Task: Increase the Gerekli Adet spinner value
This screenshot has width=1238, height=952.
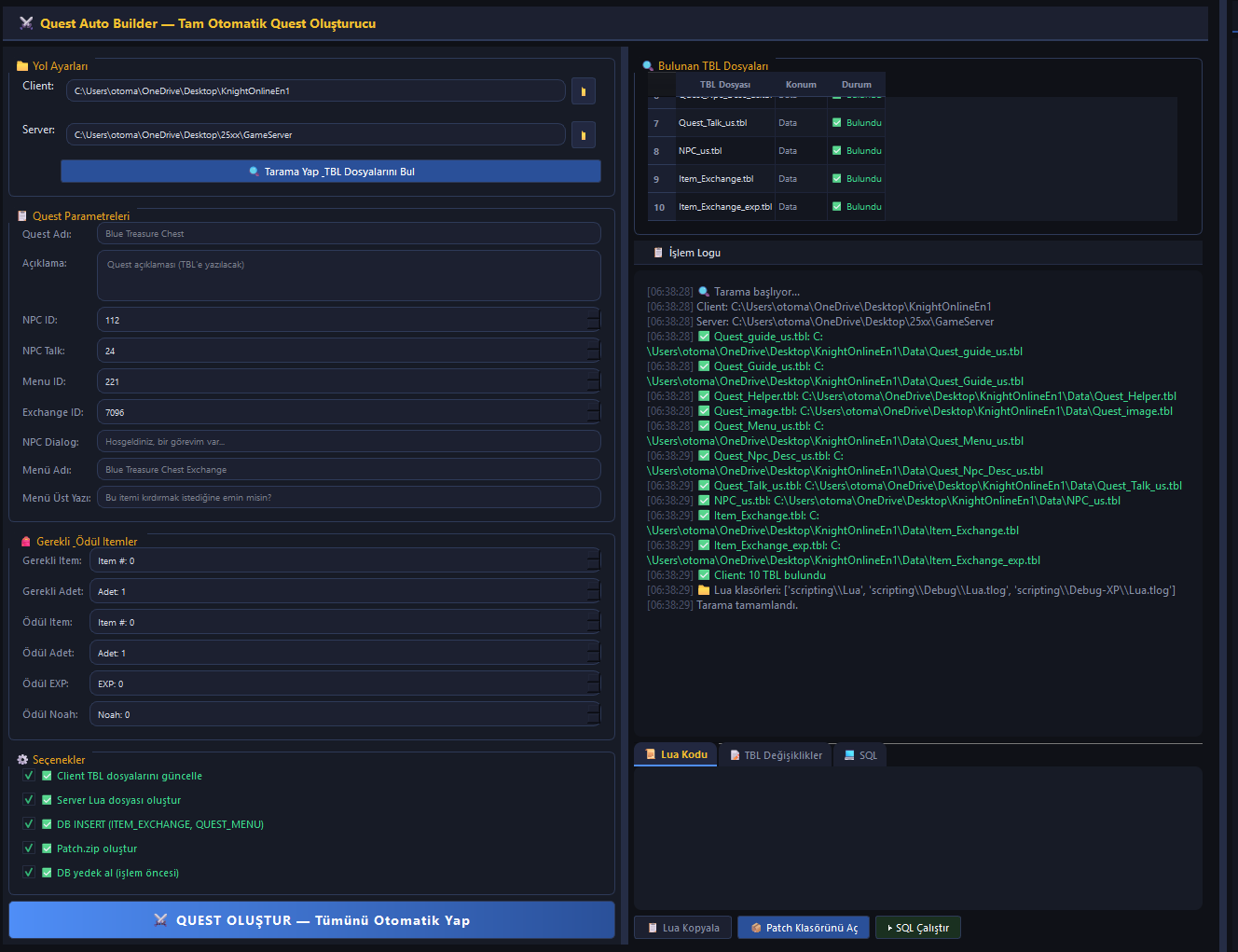Action: 594,586
